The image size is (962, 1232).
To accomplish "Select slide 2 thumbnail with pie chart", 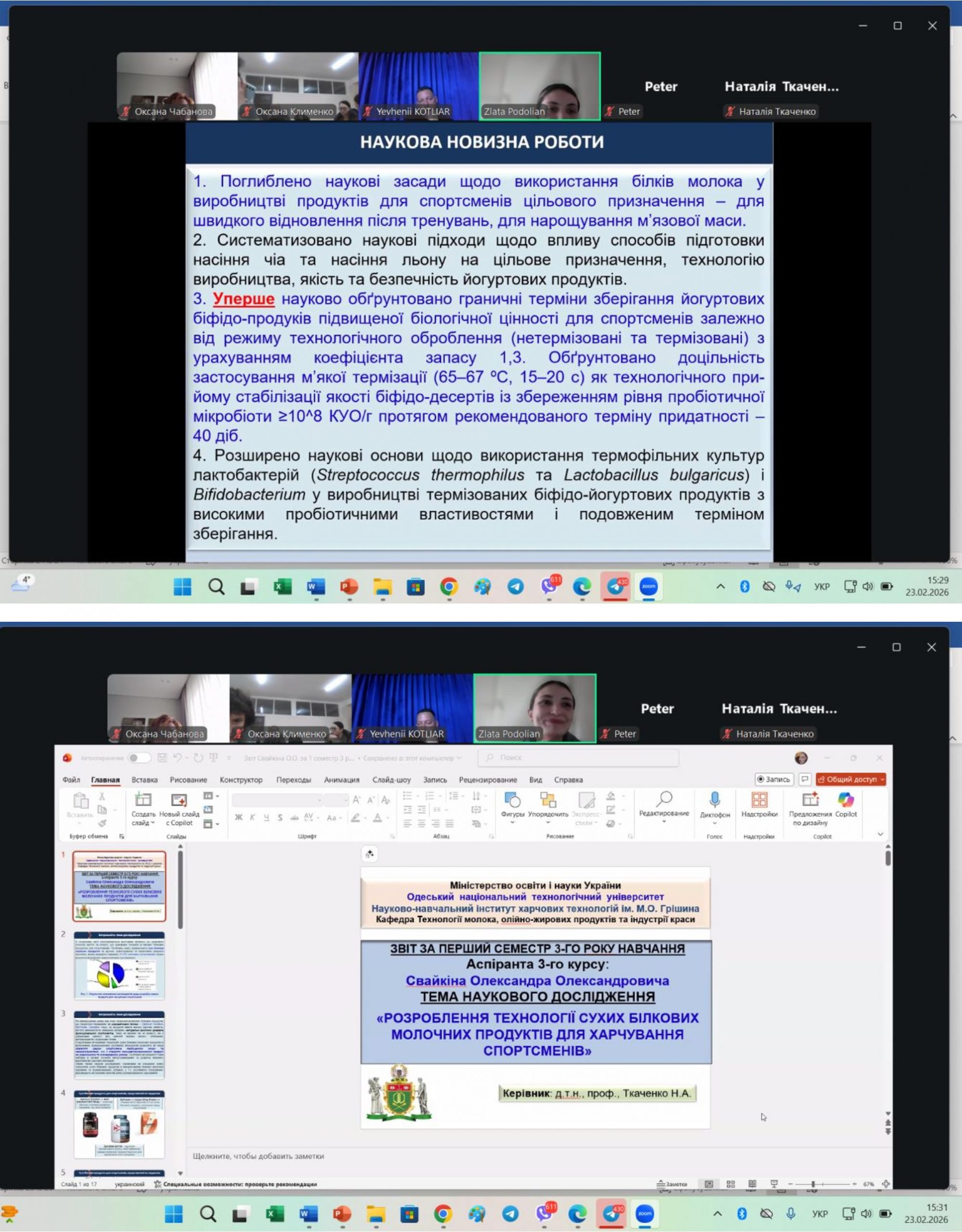I will [119, 965].
